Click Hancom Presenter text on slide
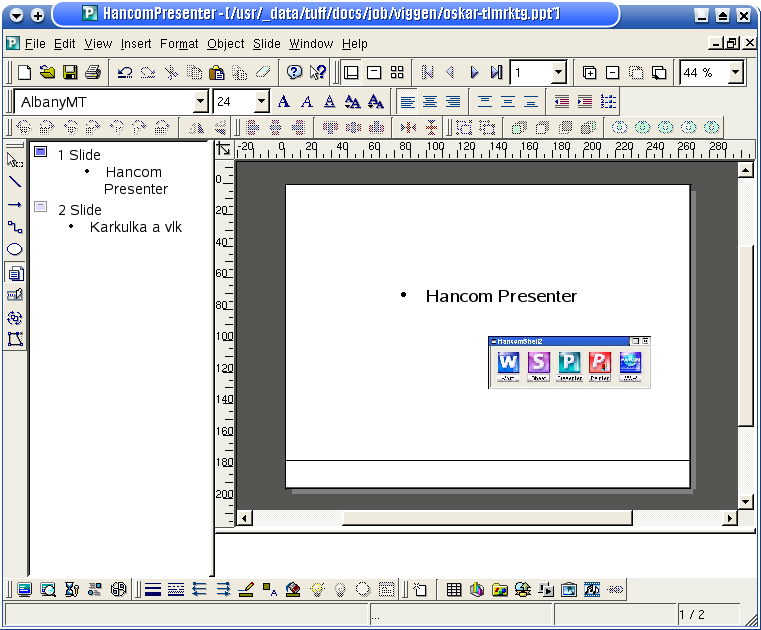Screen dimensions: 761x630 [x=501, y=296]
